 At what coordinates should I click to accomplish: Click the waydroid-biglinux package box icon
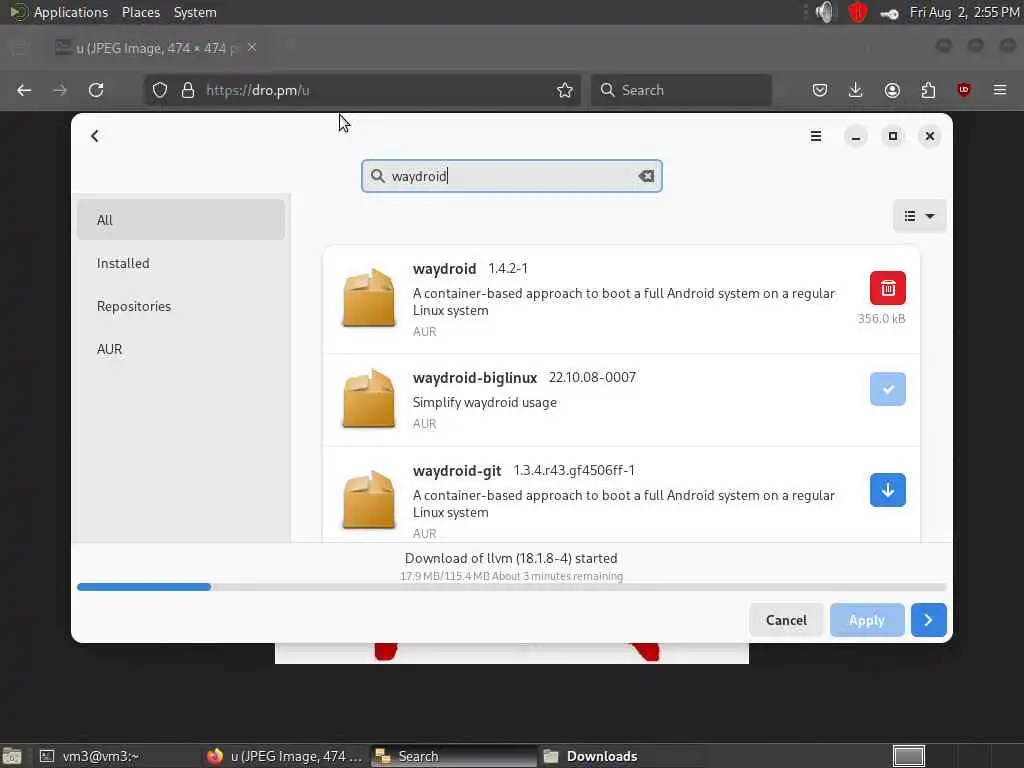(x=368, y=399)
